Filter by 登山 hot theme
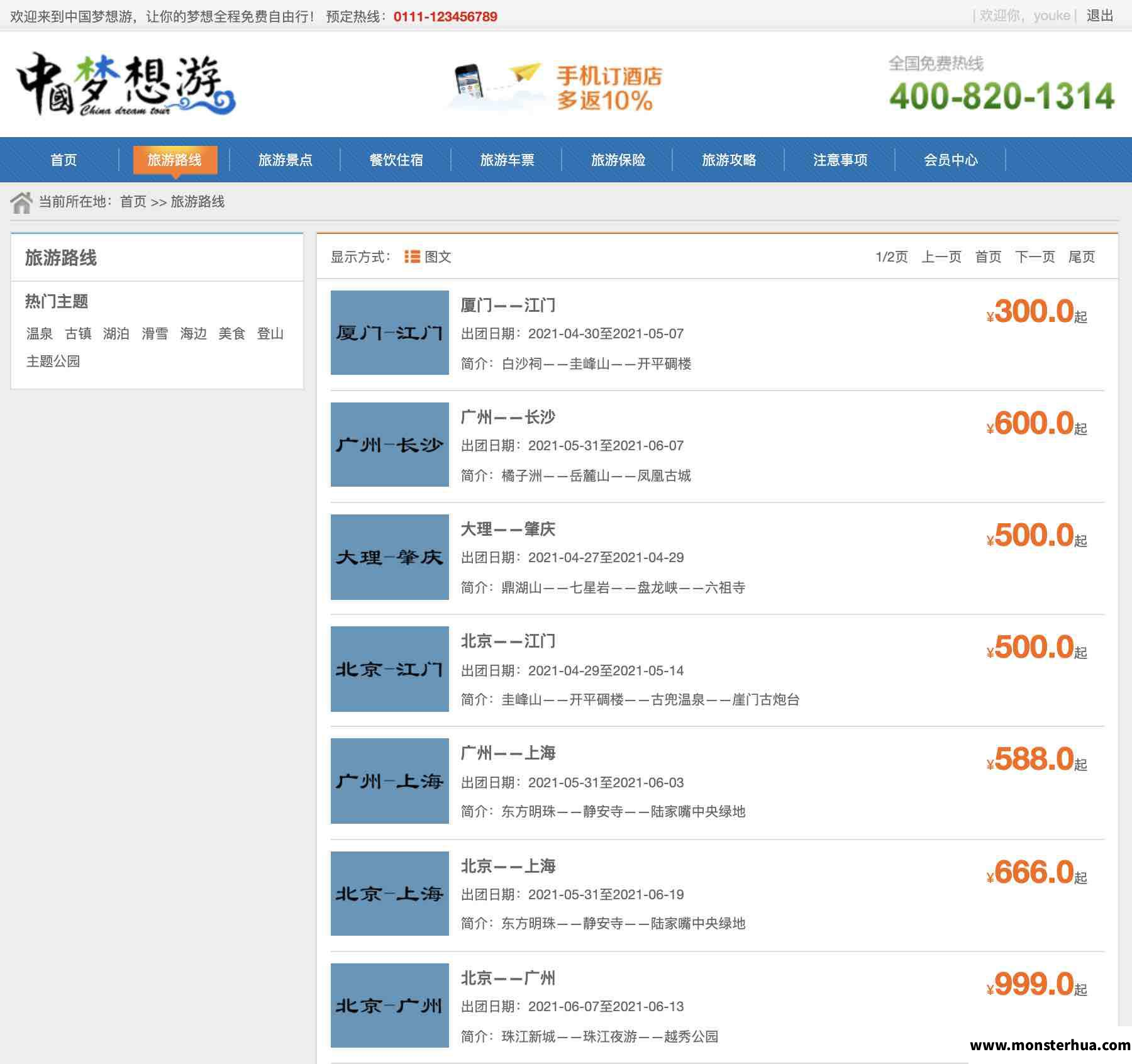Screen dimensions: 1132x1064 (x=270, y=333)
